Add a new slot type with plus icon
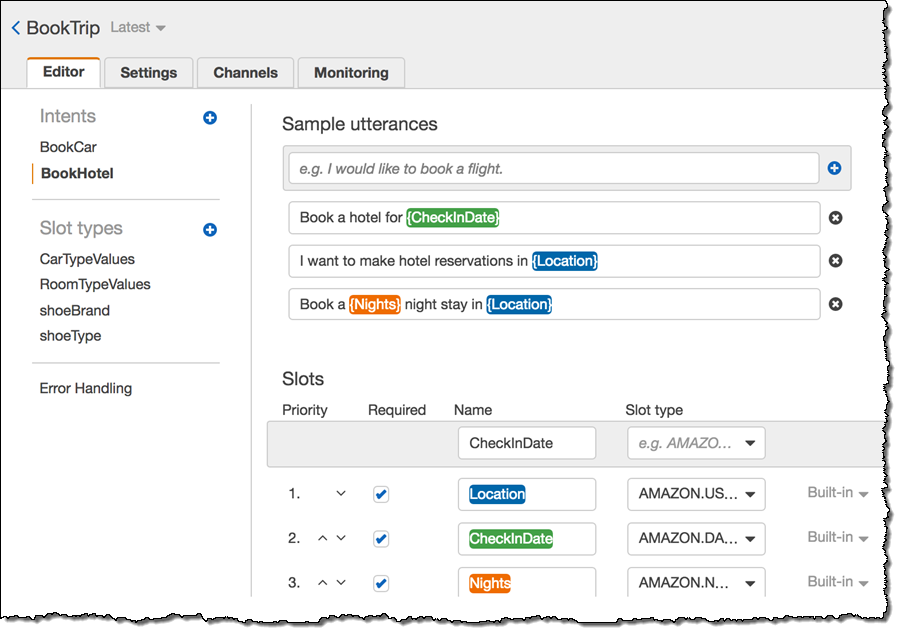Image resolution: width=900 pixels, height=633 pixels. [x=210, y=230]
